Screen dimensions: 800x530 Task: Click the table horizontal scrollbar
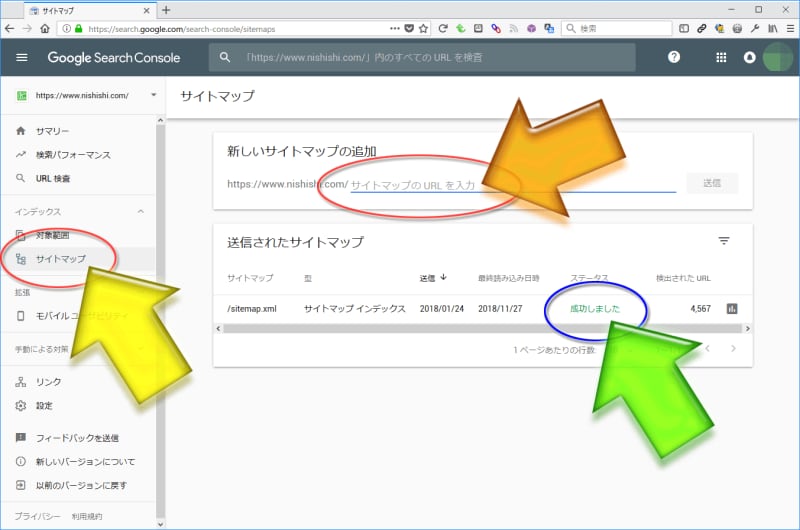(482, 329)
